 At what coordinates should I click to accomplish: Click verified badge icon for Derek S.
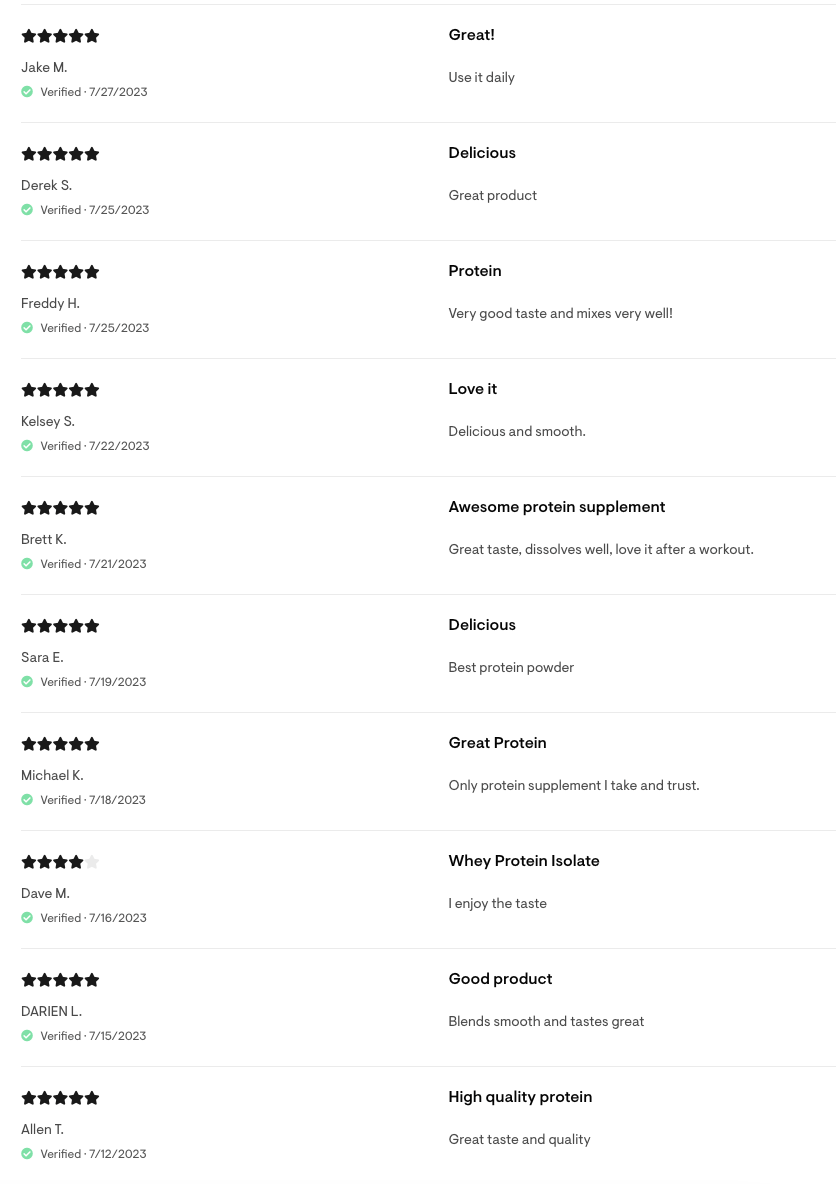coord(27,210)
